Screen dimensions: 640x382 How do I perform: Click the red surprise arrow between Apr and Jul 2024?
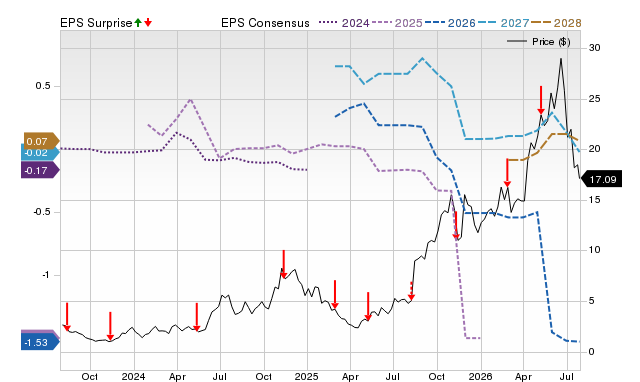(197, 317)
